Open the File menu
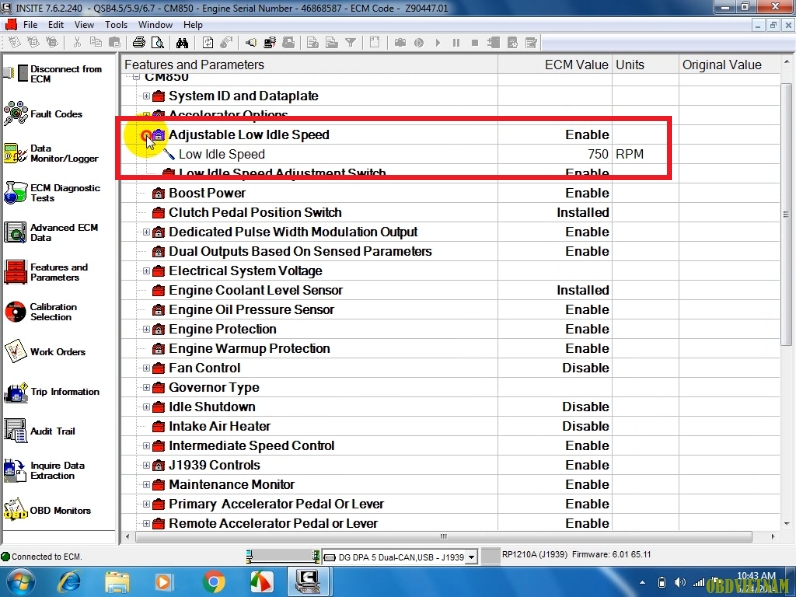The width and height of the screenshot is (796, 597). click(x=30, y=24)
